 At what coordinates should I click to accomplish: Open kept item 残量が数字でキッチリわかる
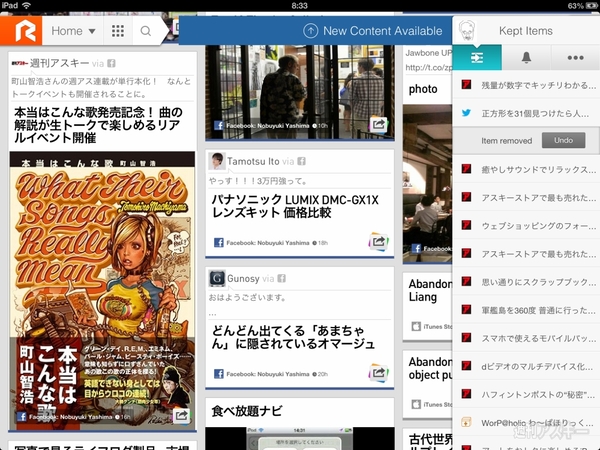(526, 85)
